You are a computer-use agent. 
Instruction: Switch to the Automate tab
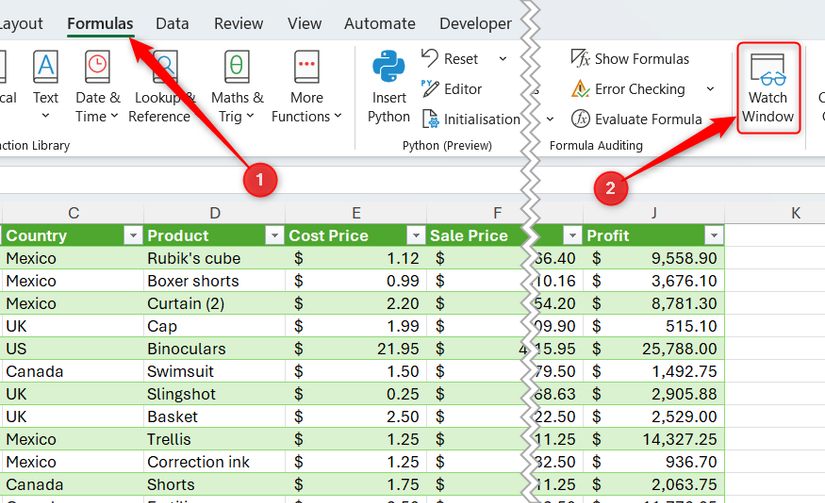[379, 24]
